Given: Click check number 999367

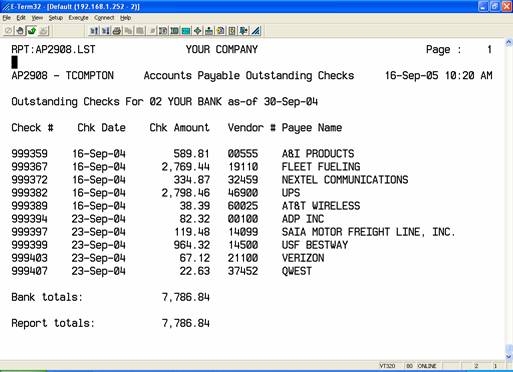Looking at the screenshot, I should click(x=29, y=167).
